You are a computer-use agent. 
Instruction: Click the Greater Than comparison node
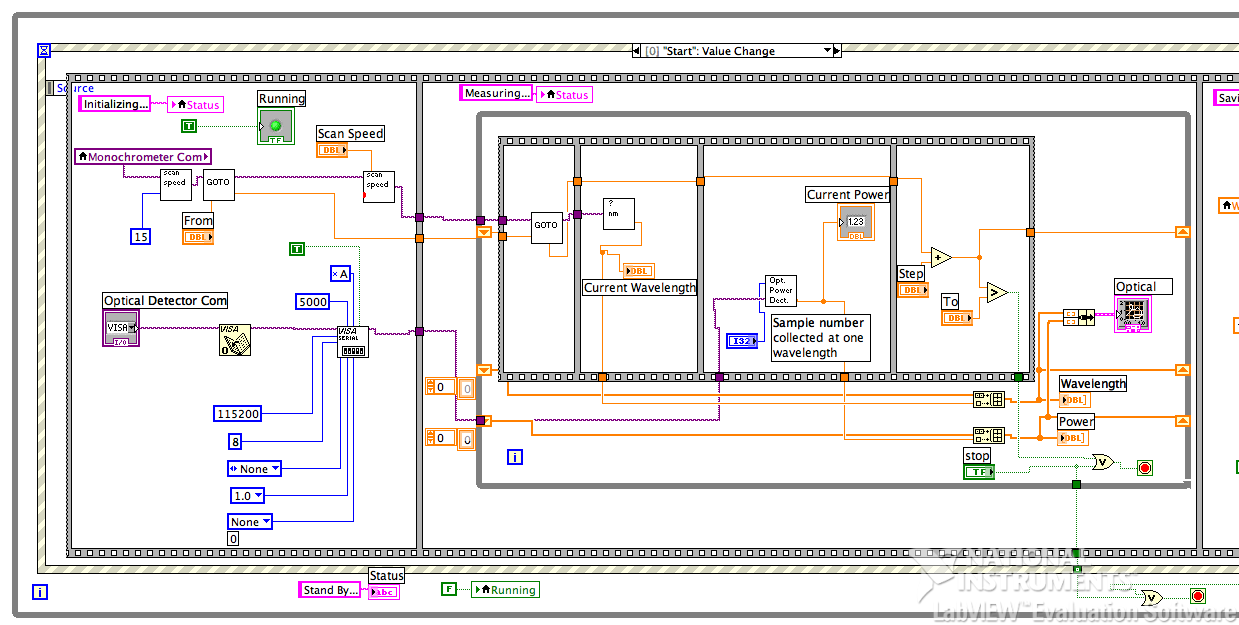pyautogui.click(x=996, y=292)
